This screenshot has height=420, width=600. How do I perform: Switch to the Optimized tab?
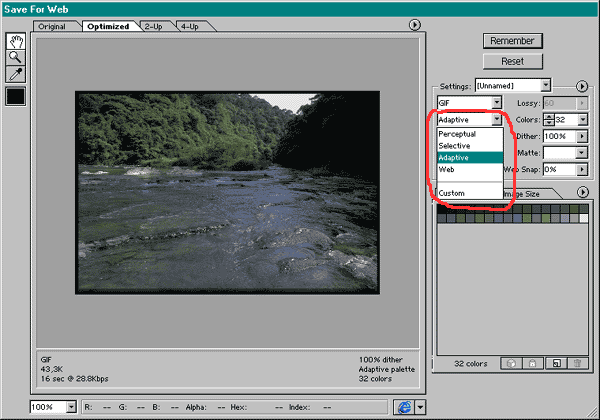click(x=108, y=26)
